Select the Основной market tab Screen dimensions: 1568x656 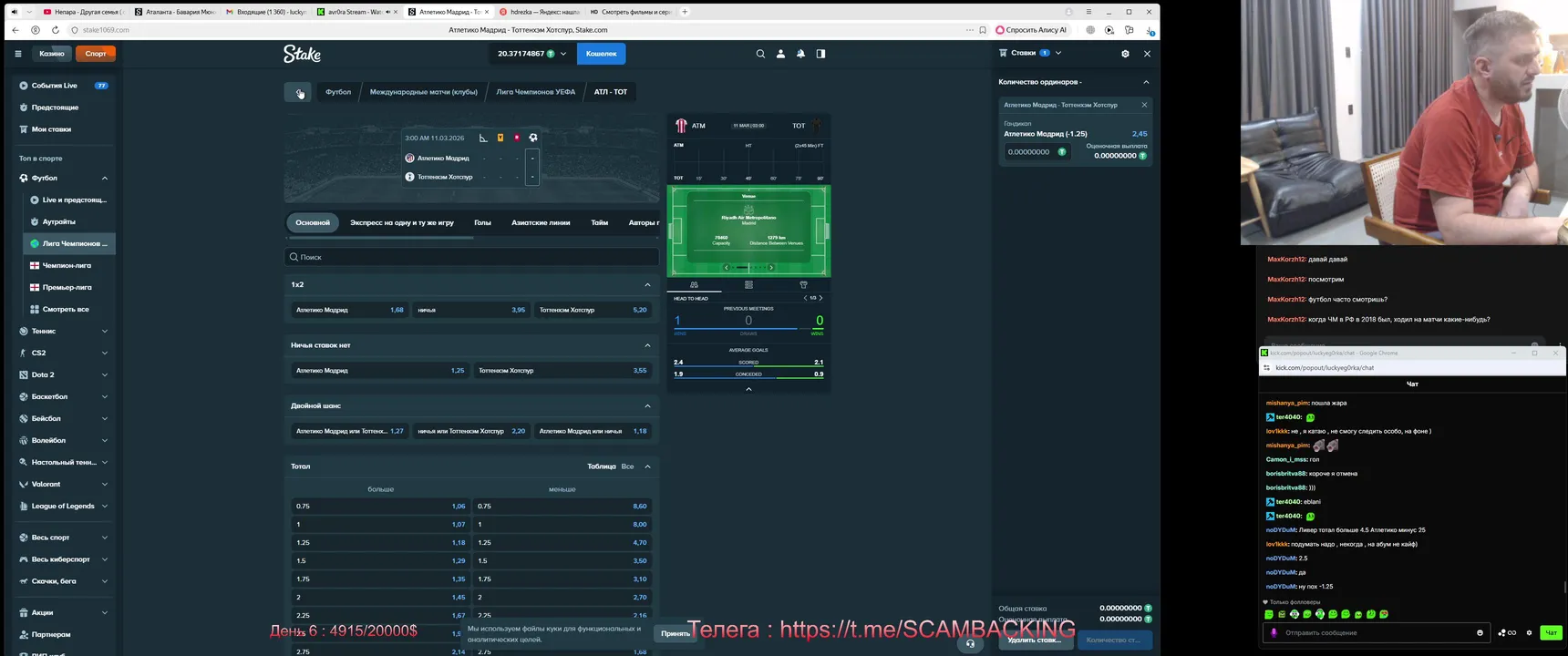(313, 222)
